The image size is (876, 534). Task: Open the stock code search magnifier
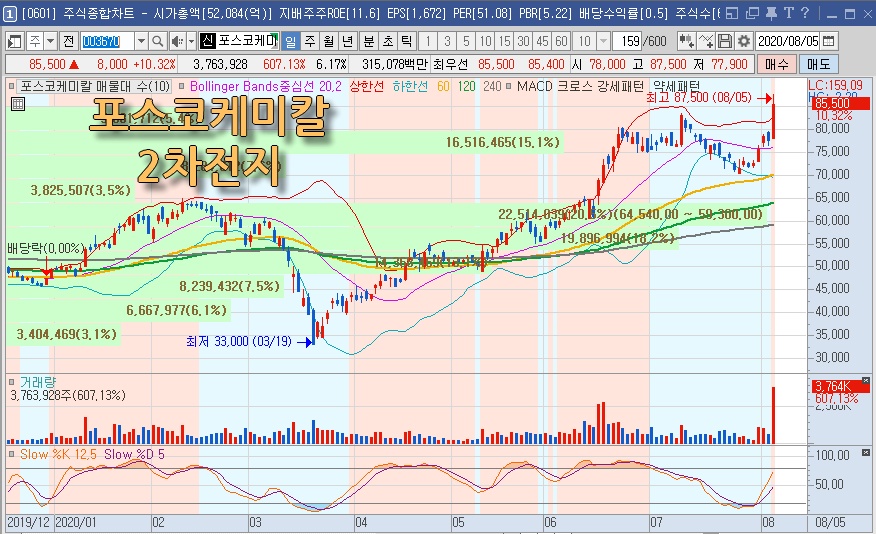click(158, 41)
